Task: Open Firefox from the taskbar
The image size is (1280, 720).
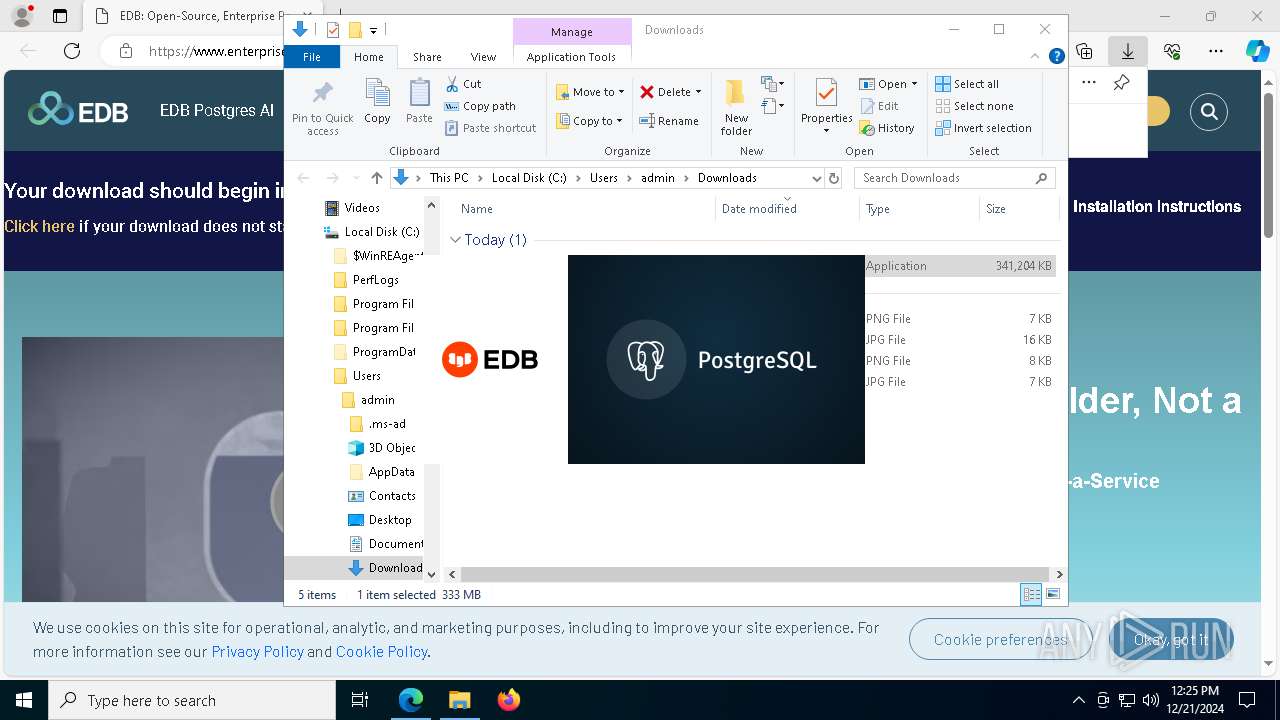Action: point(509,700)
